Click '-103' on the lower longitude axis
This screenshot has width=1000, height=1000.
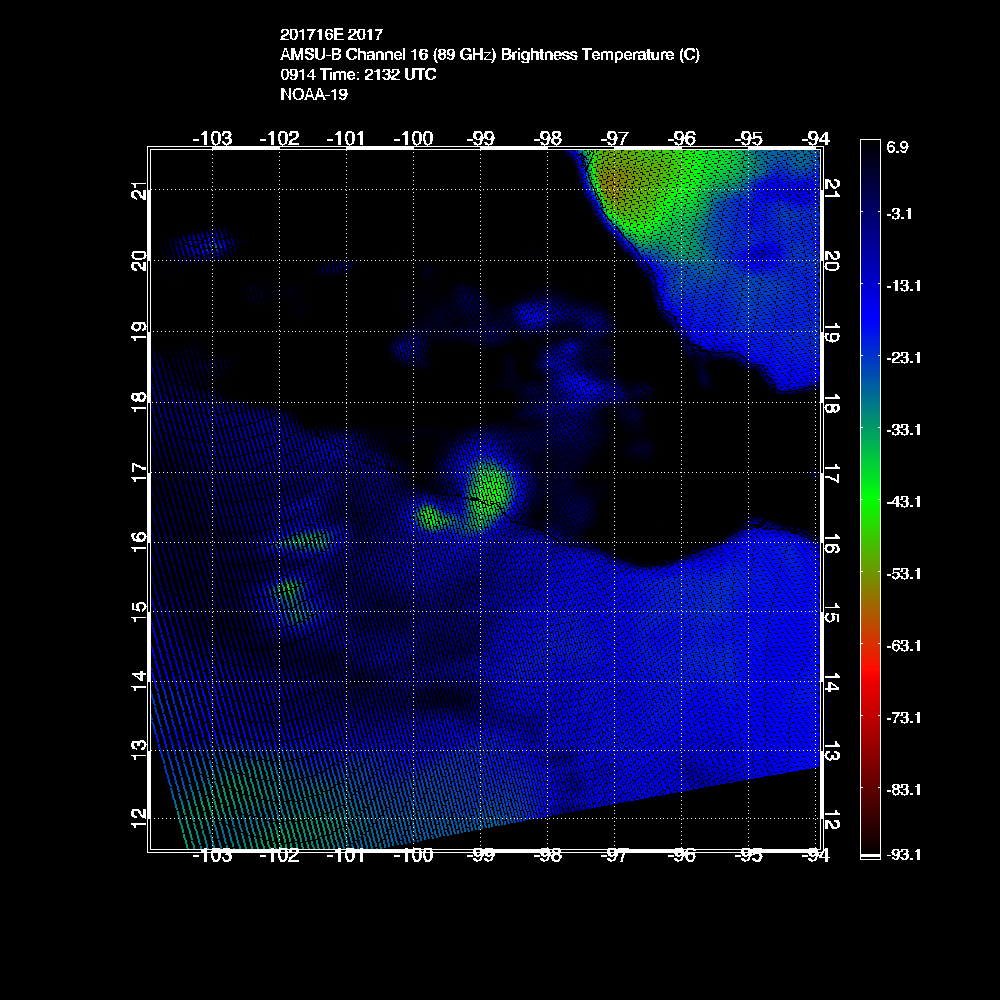click(212, 856)
